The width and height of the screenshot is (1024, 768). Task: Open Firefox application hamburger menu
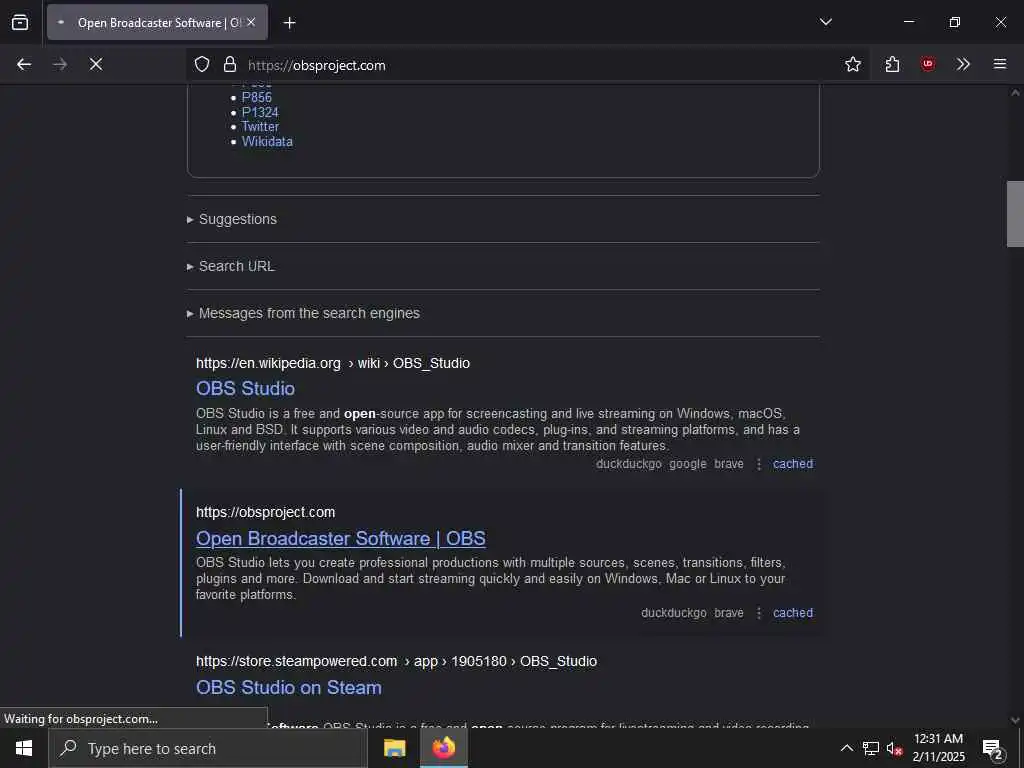[999, 64]
